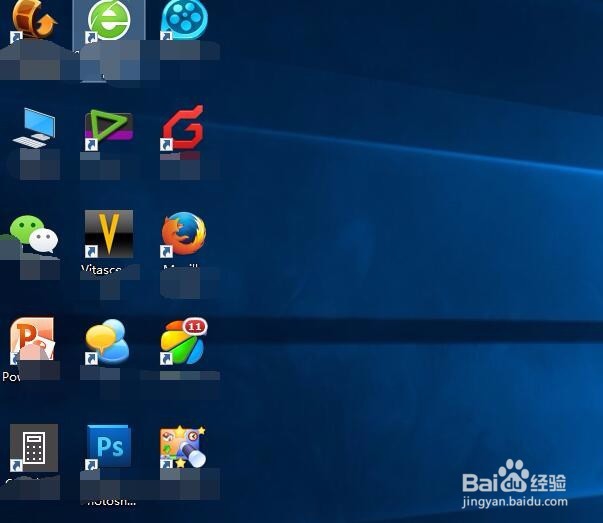Launch the green triangle purple-bar shortcut

click(109, 129)
